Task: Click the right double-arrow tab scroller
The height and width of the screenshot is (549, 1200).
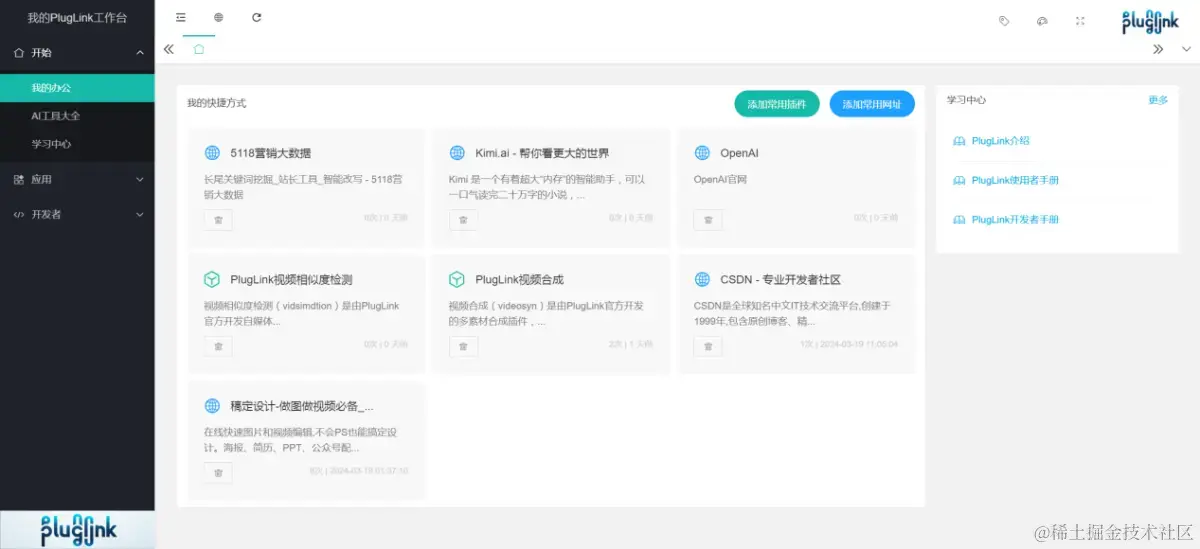Action: coord(1158,49)
